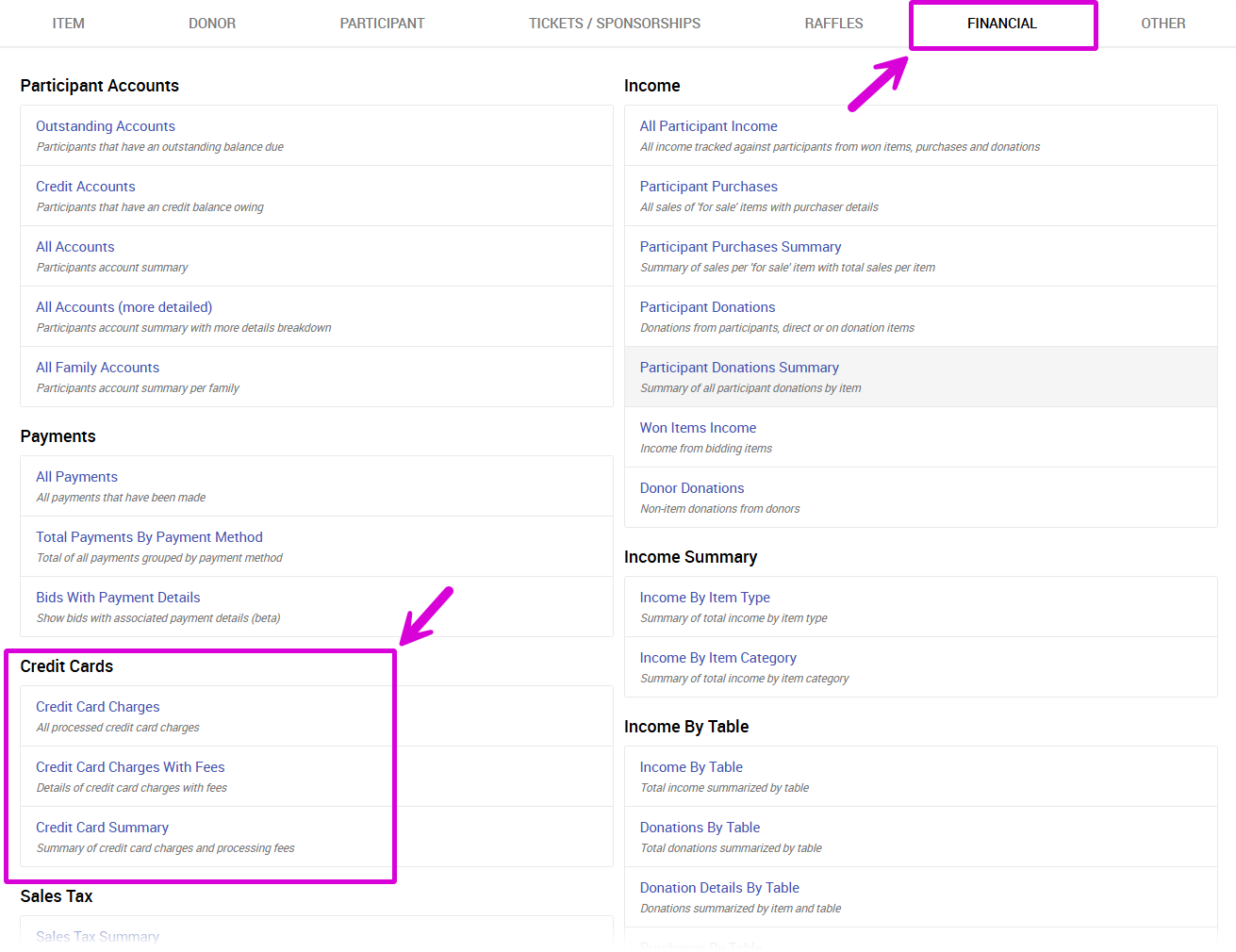Open the Outstanding Accounts report
The image size is (1236, 952).
[x=106, y=126]
